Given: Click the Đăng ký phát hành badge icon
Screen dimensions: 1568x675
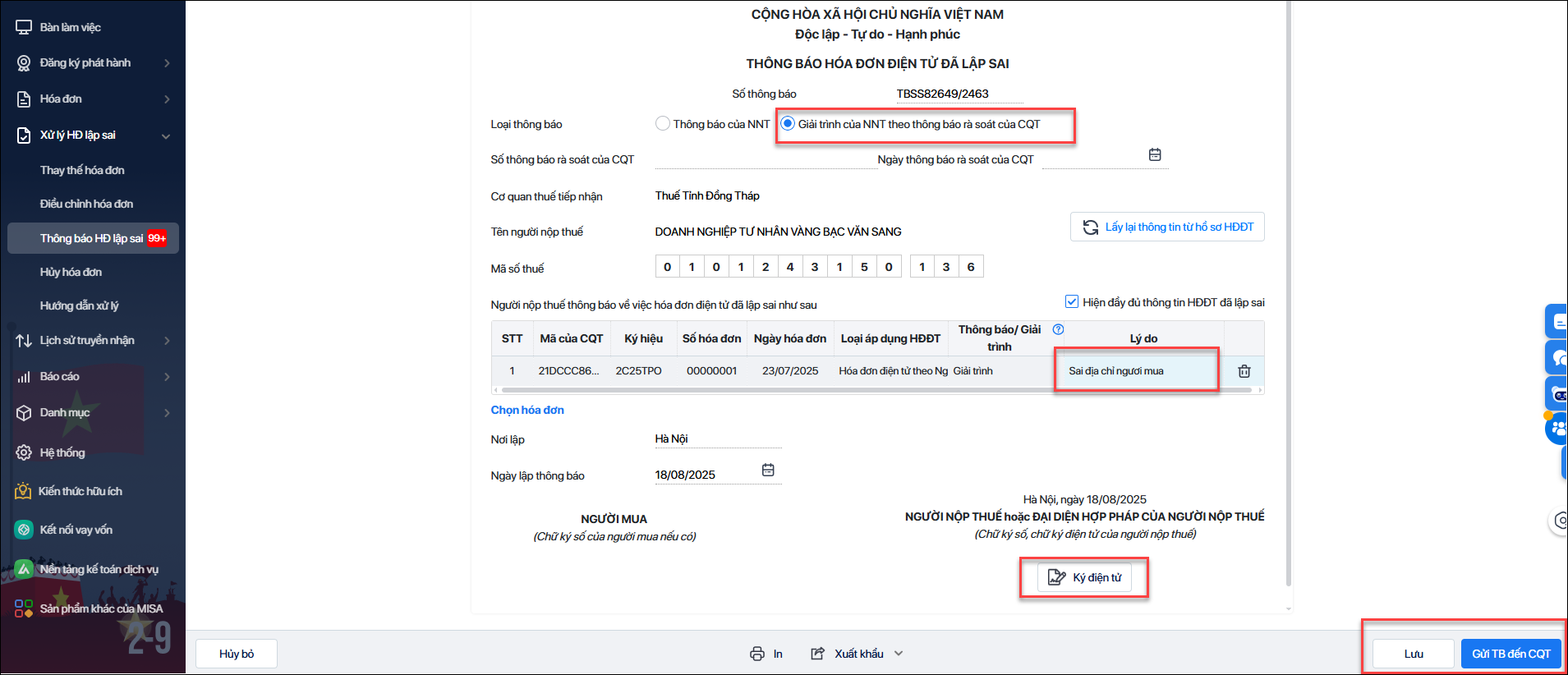Looking at the screenshot, I should click(24, 63).
